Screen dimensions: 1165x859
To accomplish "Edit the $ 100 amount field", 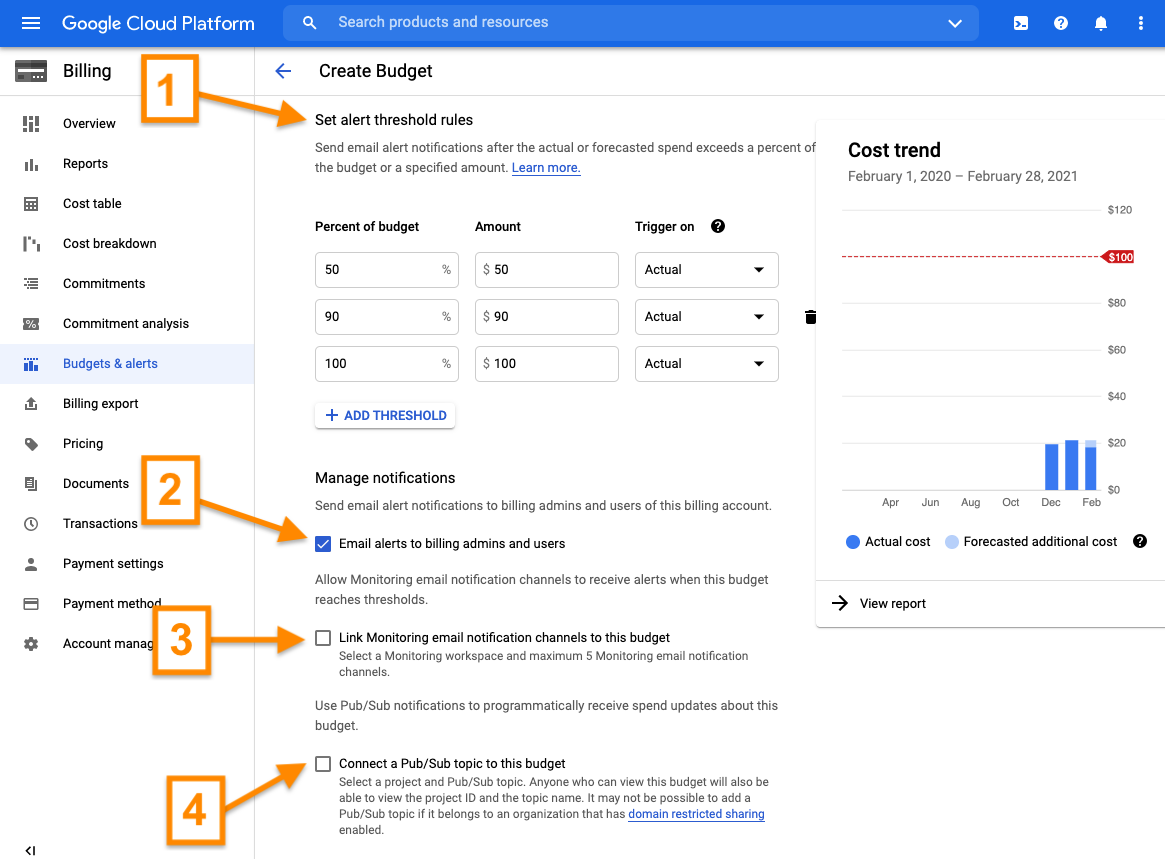I will 547,364.
